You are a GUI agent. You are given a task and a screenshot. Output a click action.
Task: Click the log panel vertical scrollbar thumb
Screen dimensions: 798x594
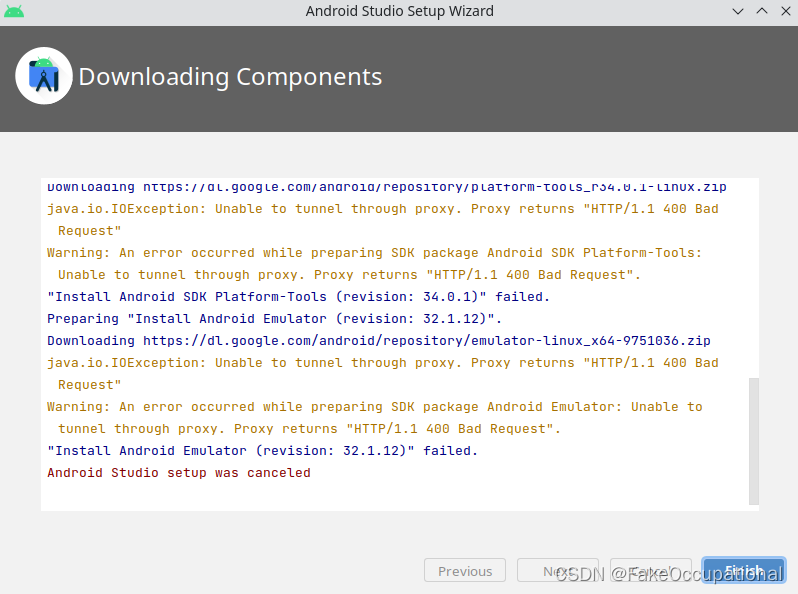(754, 441)
